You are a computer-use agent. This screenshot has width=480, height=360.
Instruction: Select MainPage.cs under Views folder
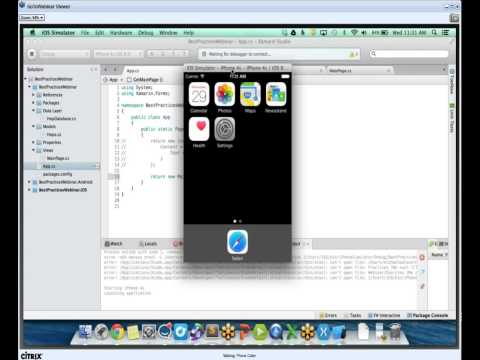[x=58, y=158]
